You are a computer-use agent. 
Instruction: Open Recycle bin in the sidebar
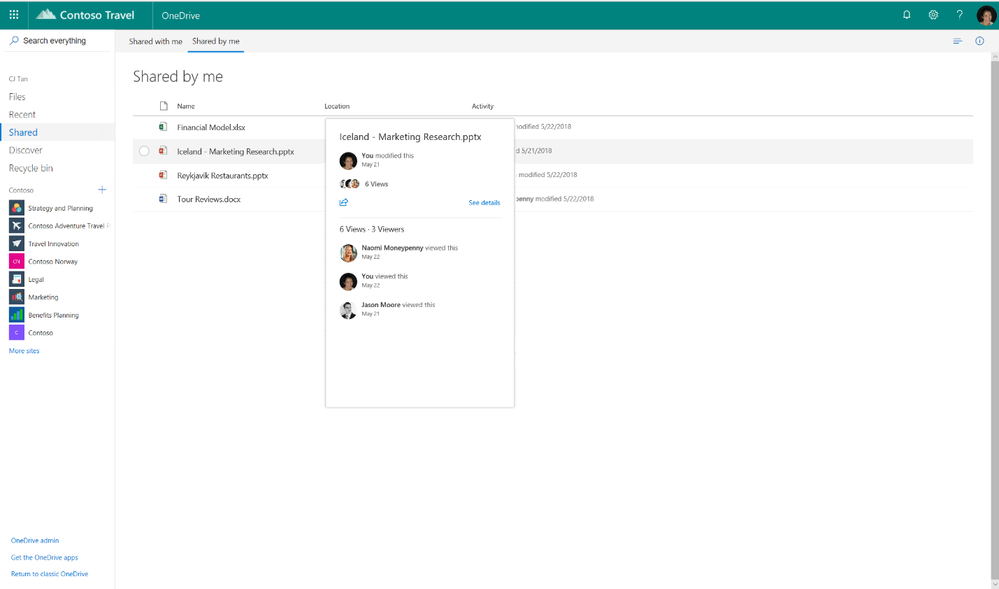tap(31, 168)
